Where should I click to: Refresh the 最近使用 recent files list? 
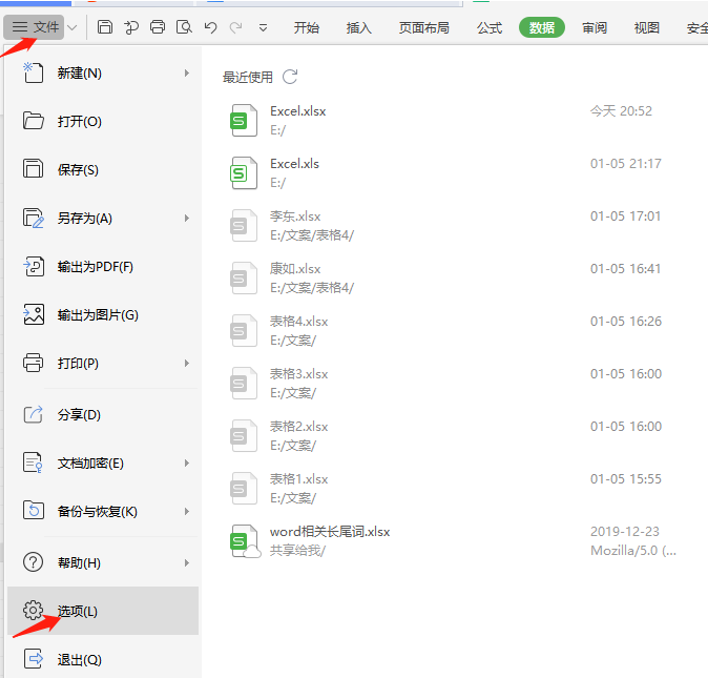290,77
